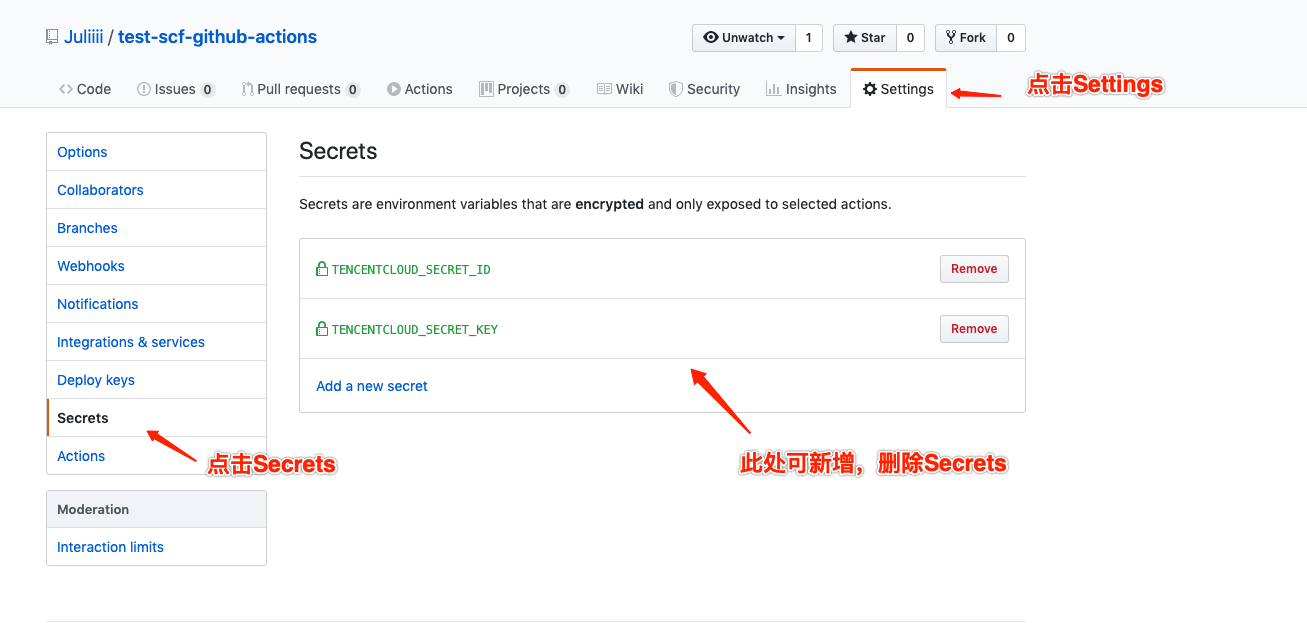Switch to the Projects tab
This screenshot has width=1307, height=623.
(x=524, y=89)
